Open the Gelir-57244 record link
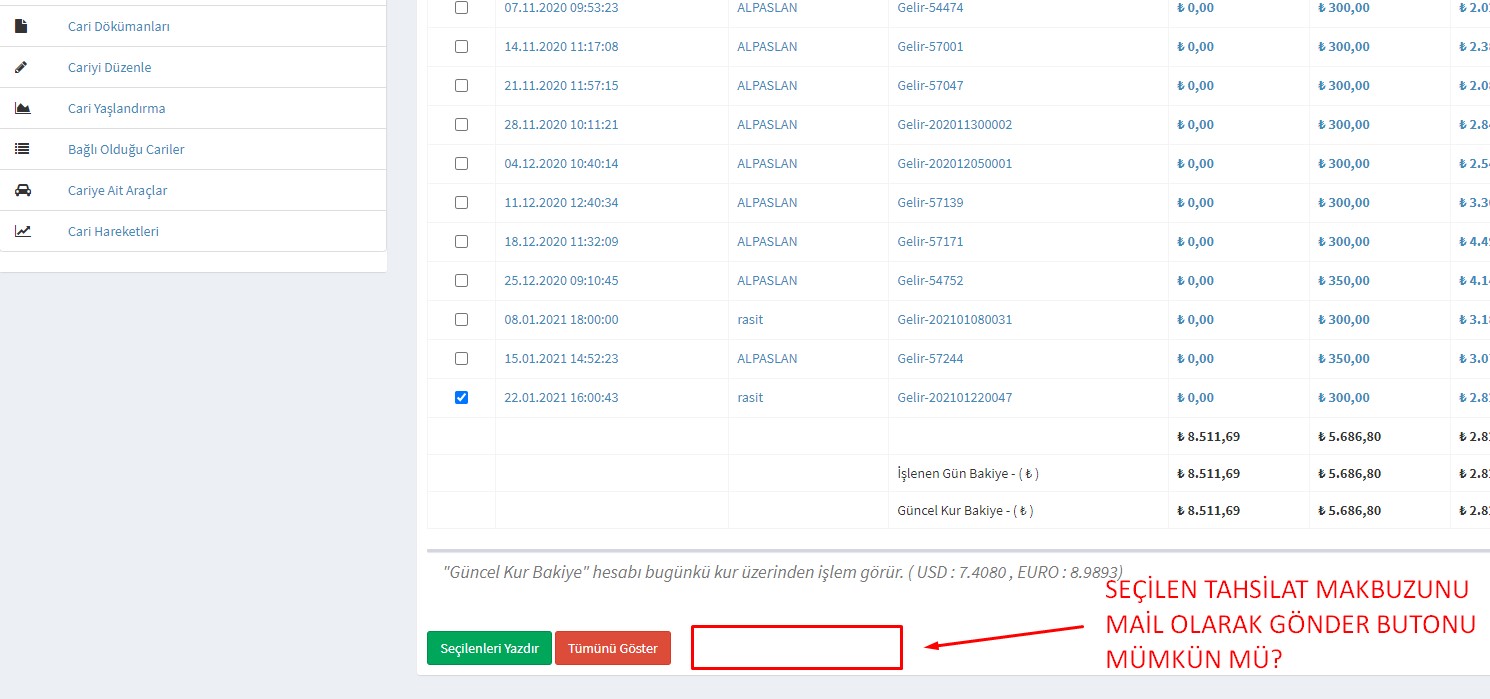The height and width of the screenshot is (699, 1490). tap(930, 358)
